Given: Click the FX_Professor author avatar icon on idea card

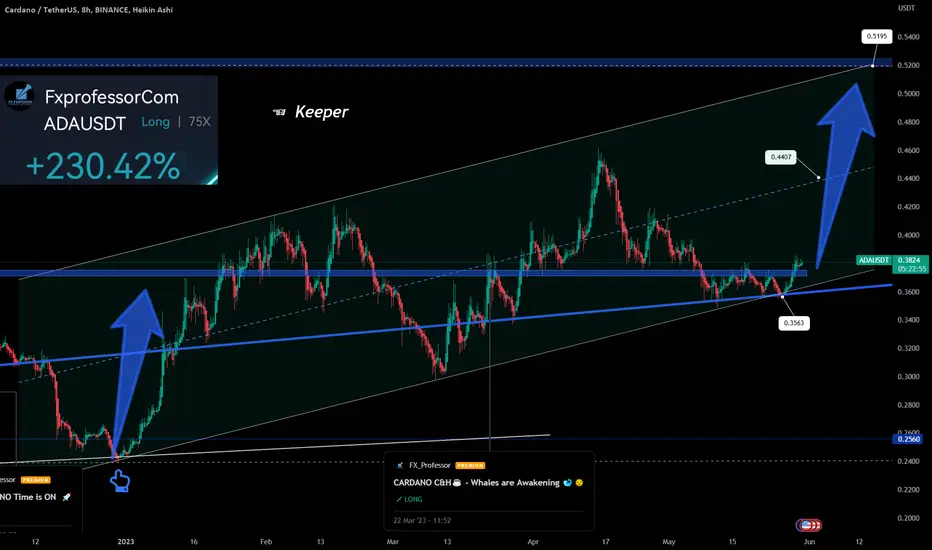Looking at the screenshot, I should pyautogui.click(x=399, y=466).
